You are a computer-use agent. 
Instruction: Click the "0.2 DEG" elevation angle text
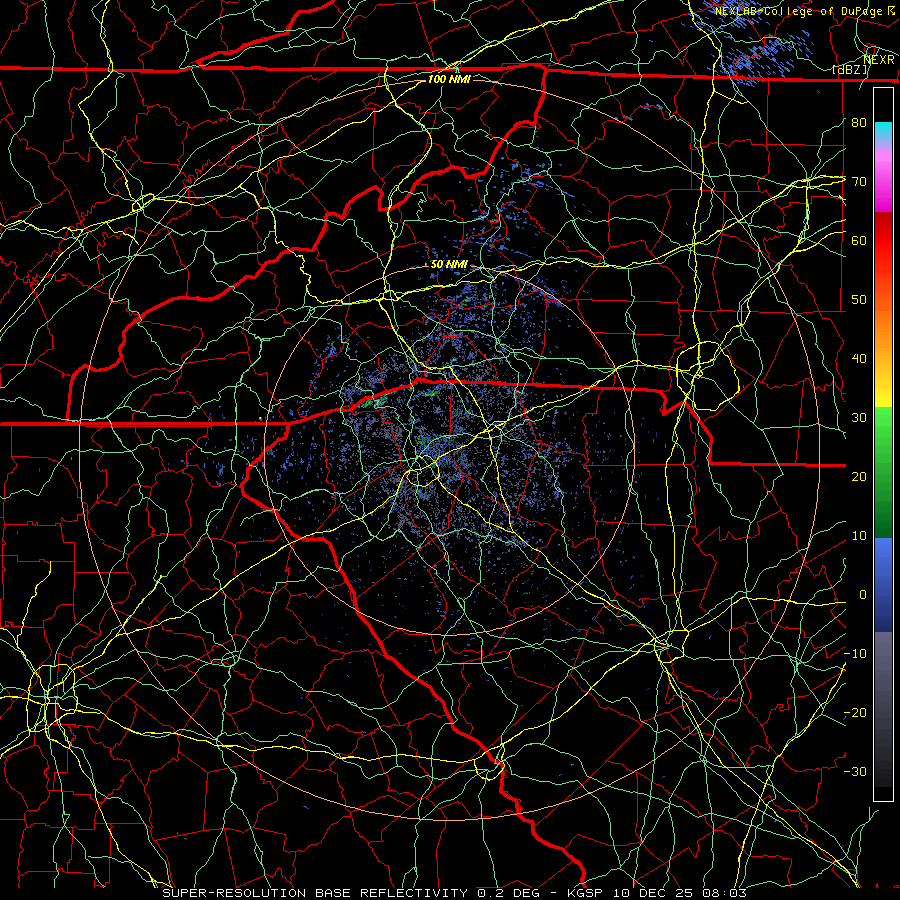[x=509, y=893]
